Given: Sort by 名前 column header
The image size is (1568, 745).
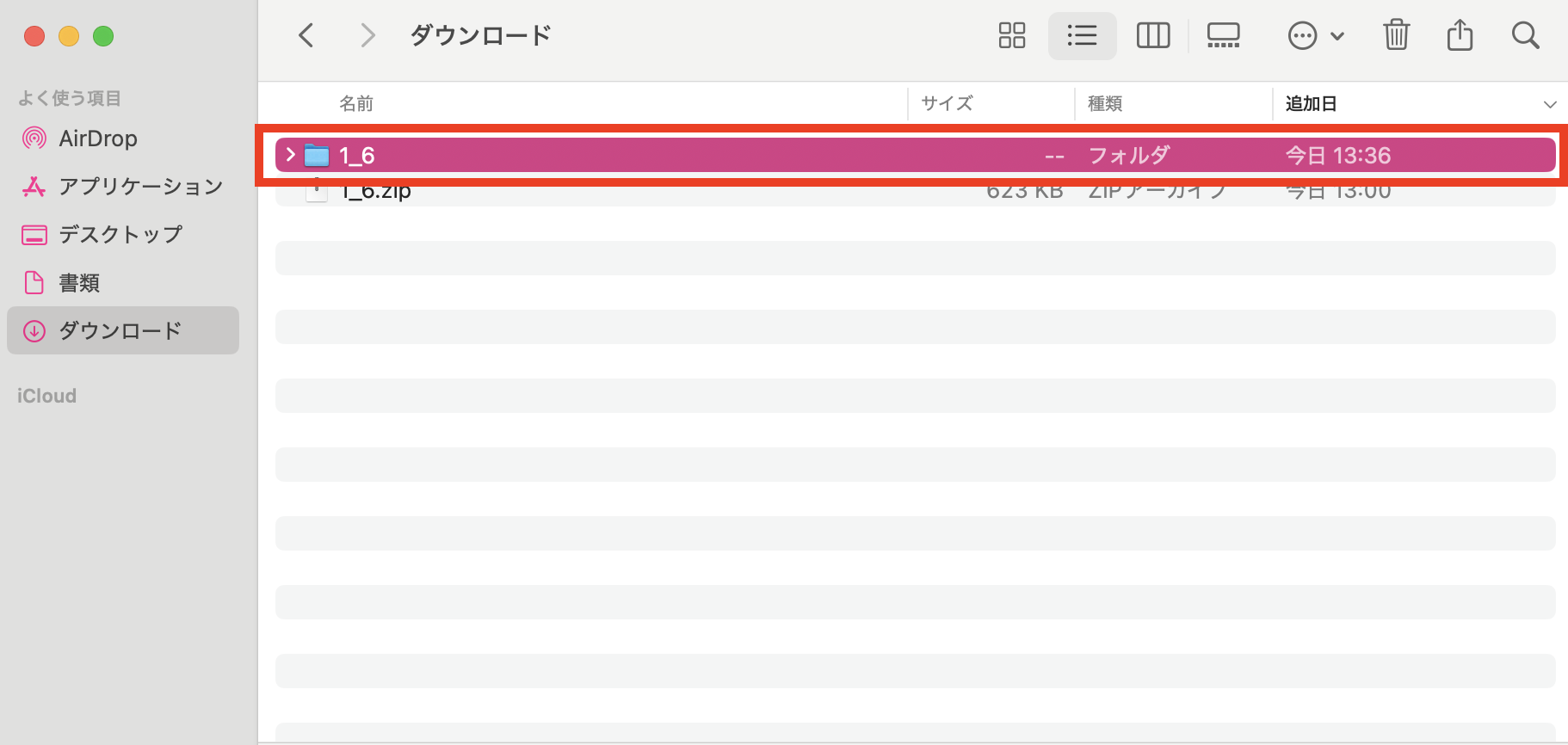Looking at the screenshot, I should click(x=356, y=104).
